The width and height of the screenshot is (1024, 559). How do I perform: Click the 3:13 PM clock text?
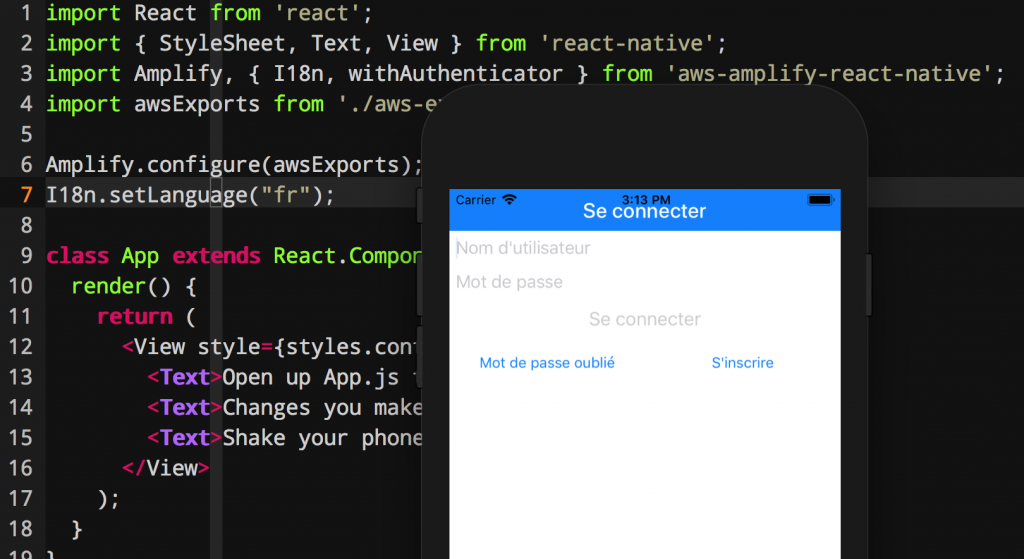click(x=646, y=199)
